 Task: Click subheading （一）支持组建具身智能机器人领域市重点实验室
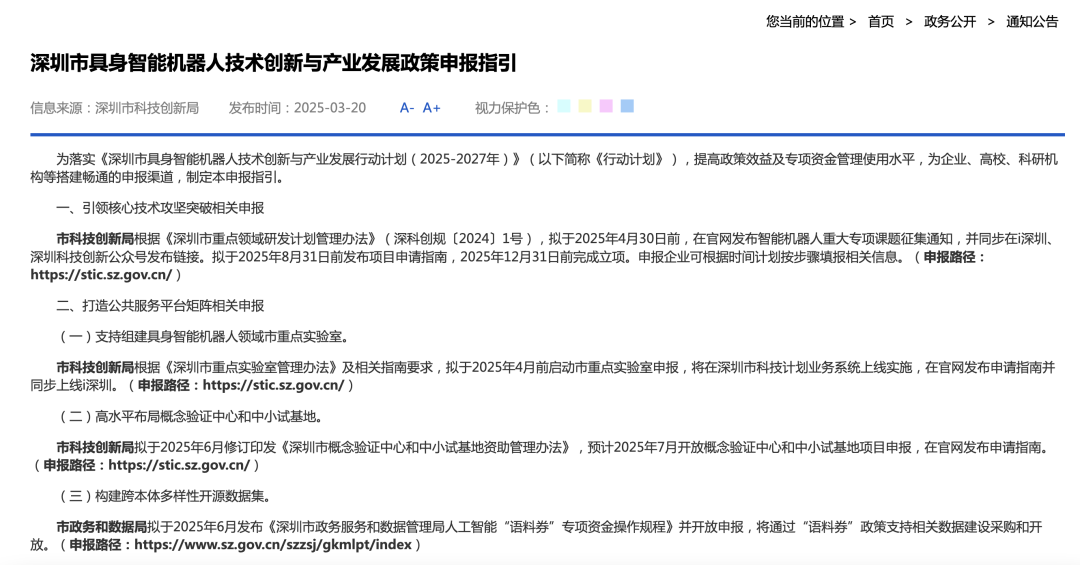tap(205, 337)
